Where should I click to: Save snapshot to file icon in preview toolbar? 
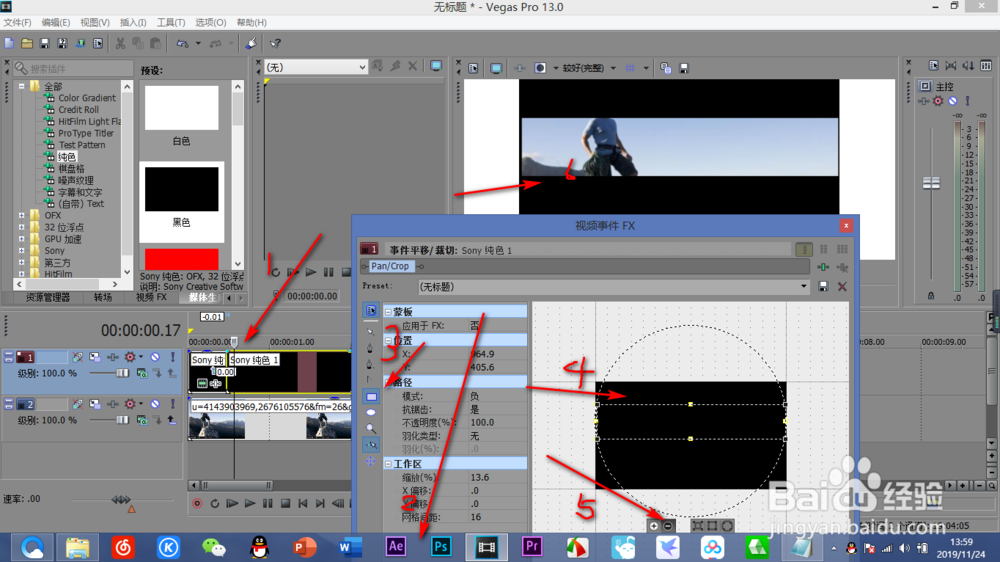(684, 68)
